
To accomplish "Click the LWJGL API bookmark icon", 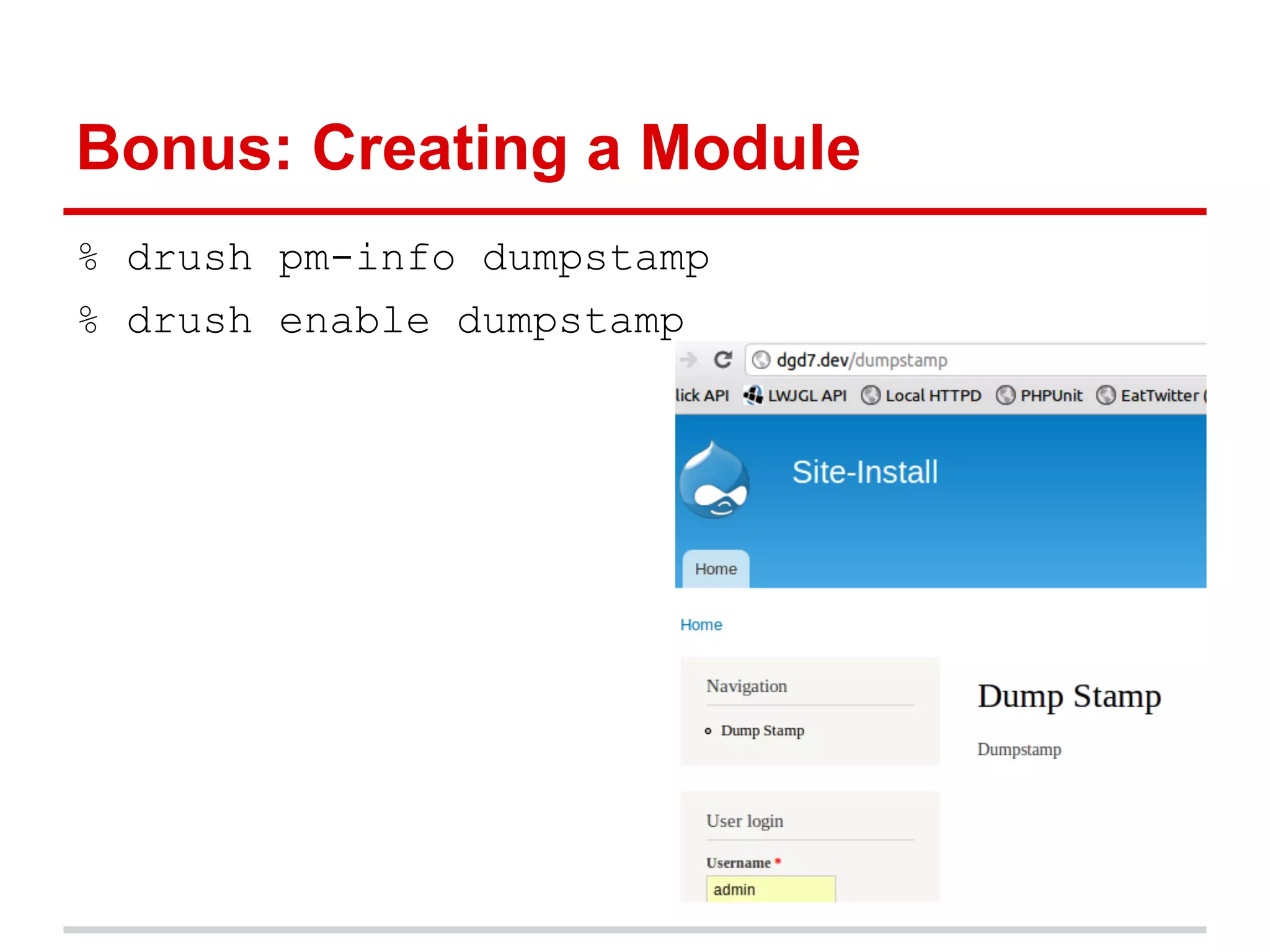I will point(753,395).
